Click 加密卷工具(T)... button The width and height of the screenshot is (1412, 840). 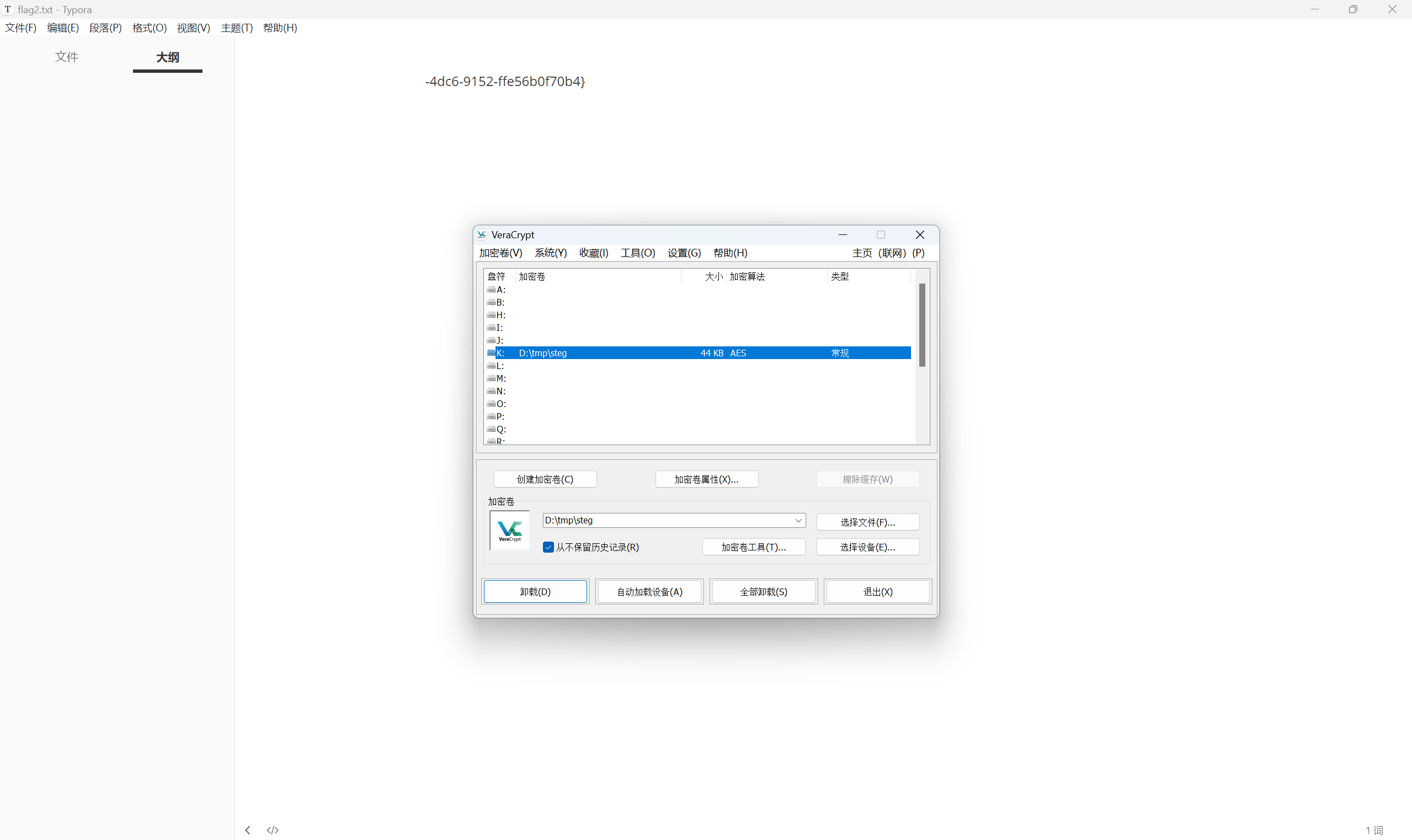754,547
